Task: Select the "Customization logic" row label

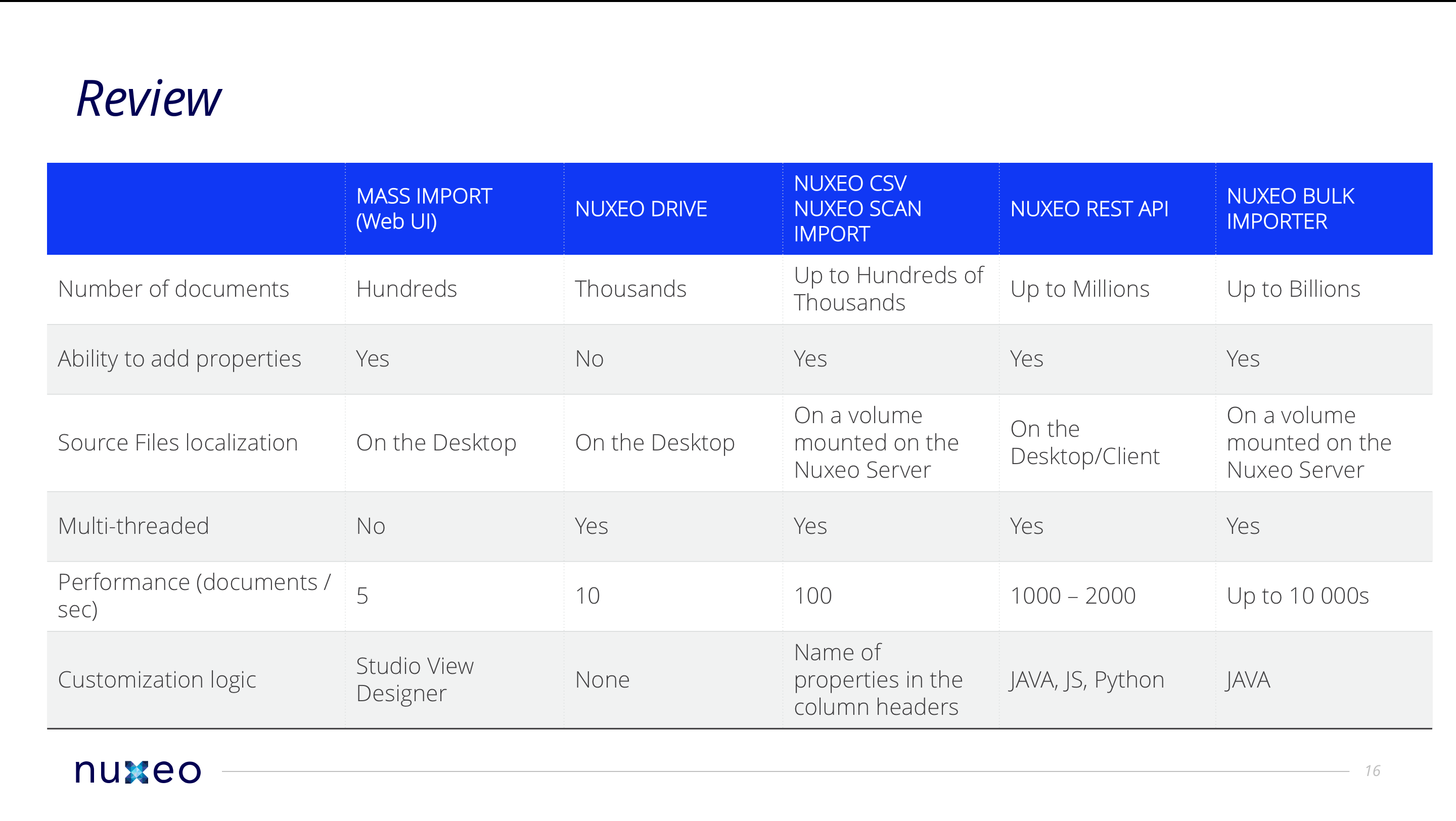Action: 157,680
